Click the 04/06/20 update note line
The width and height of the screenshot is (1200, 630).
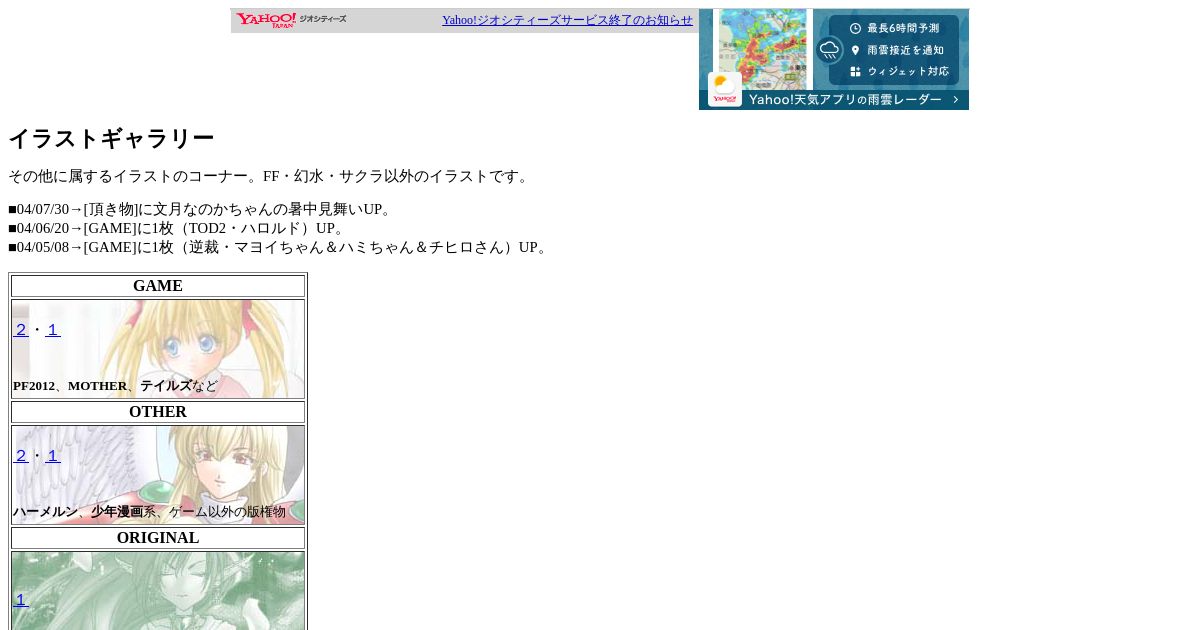pyautogui.click(x=177, y=228)
